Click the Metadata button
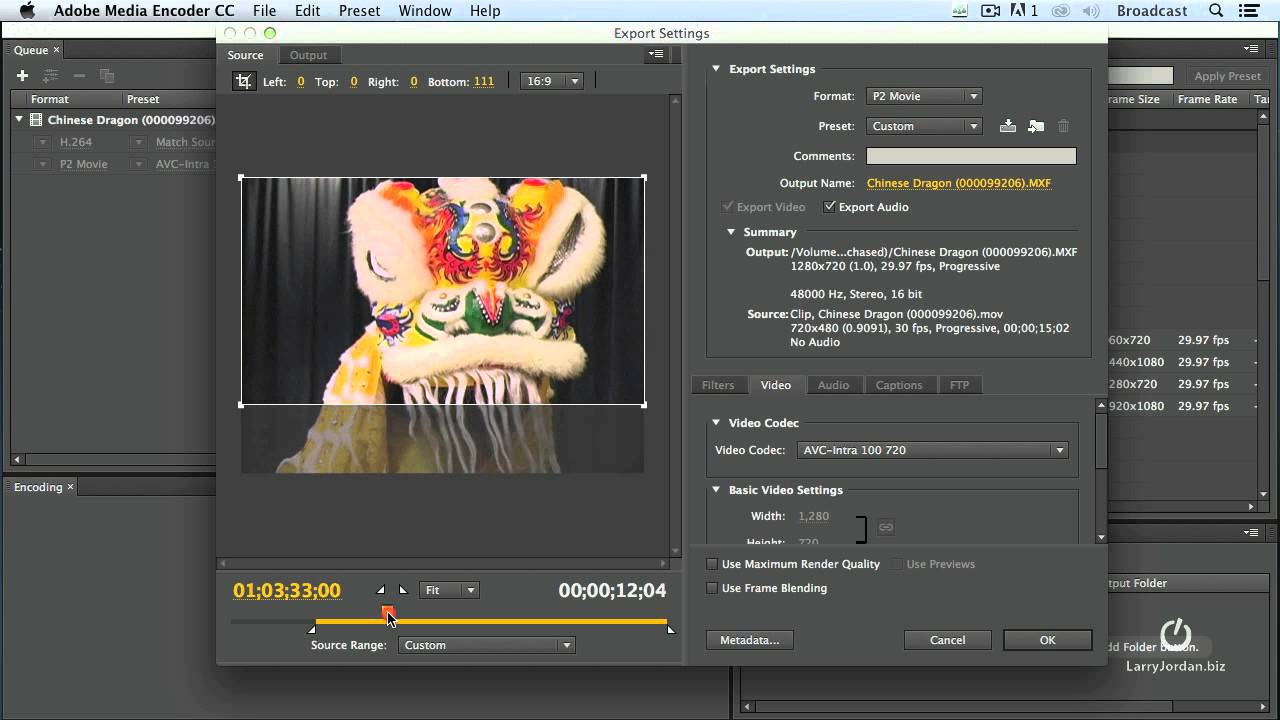This screenshot has height=720, width=1280. (749, 640)
